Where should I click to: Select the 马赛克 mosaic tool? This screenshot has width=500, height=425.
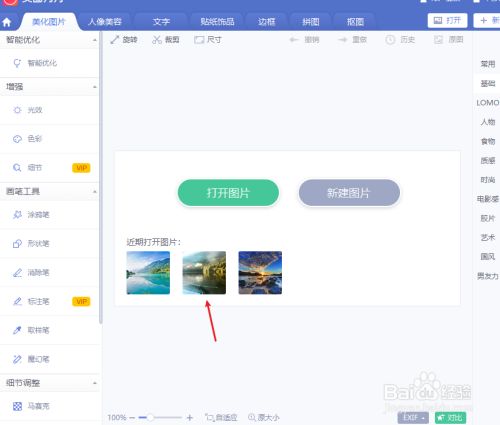50,406
